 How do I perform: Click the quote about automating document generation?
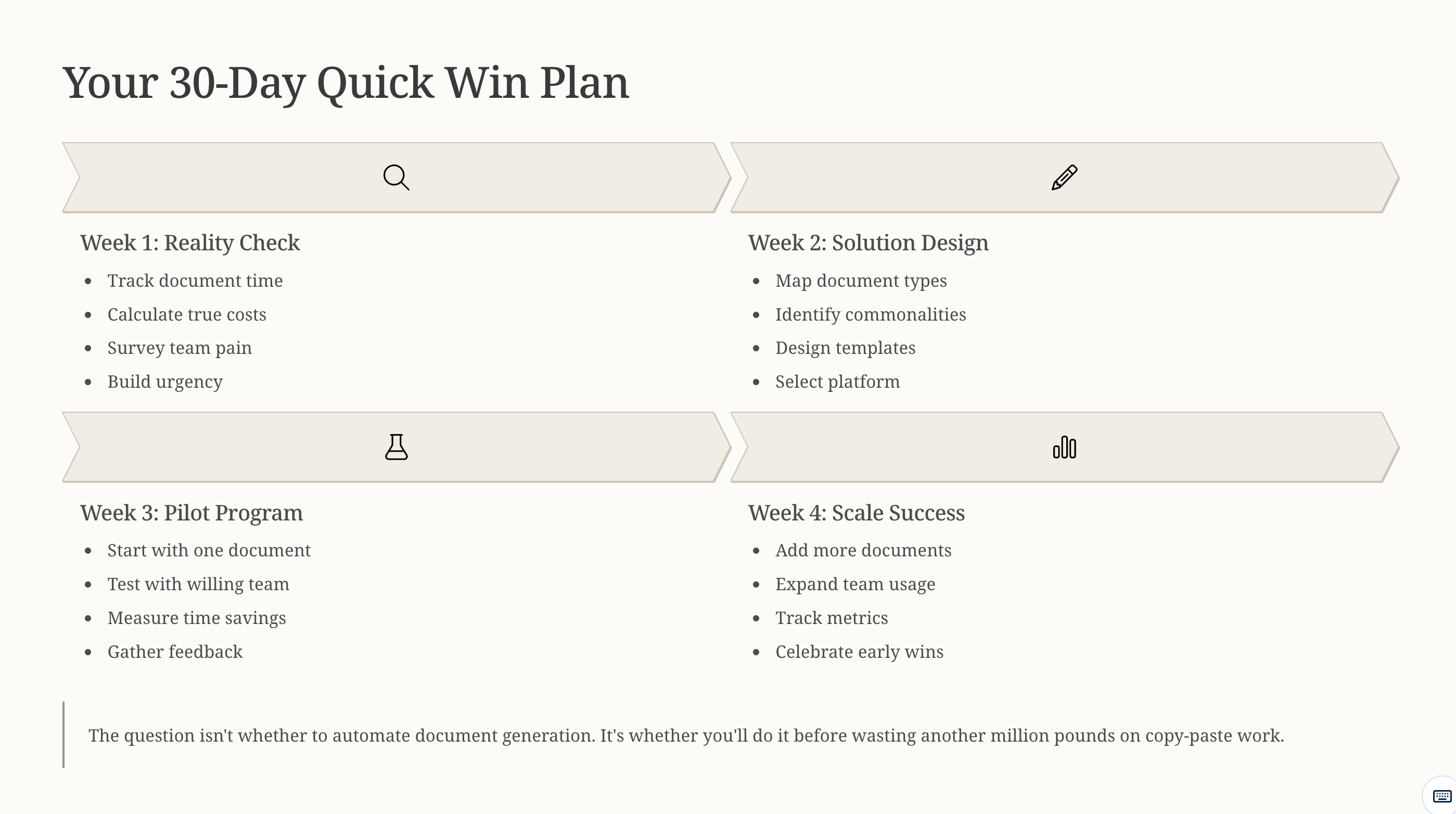[x=686, y=736]
